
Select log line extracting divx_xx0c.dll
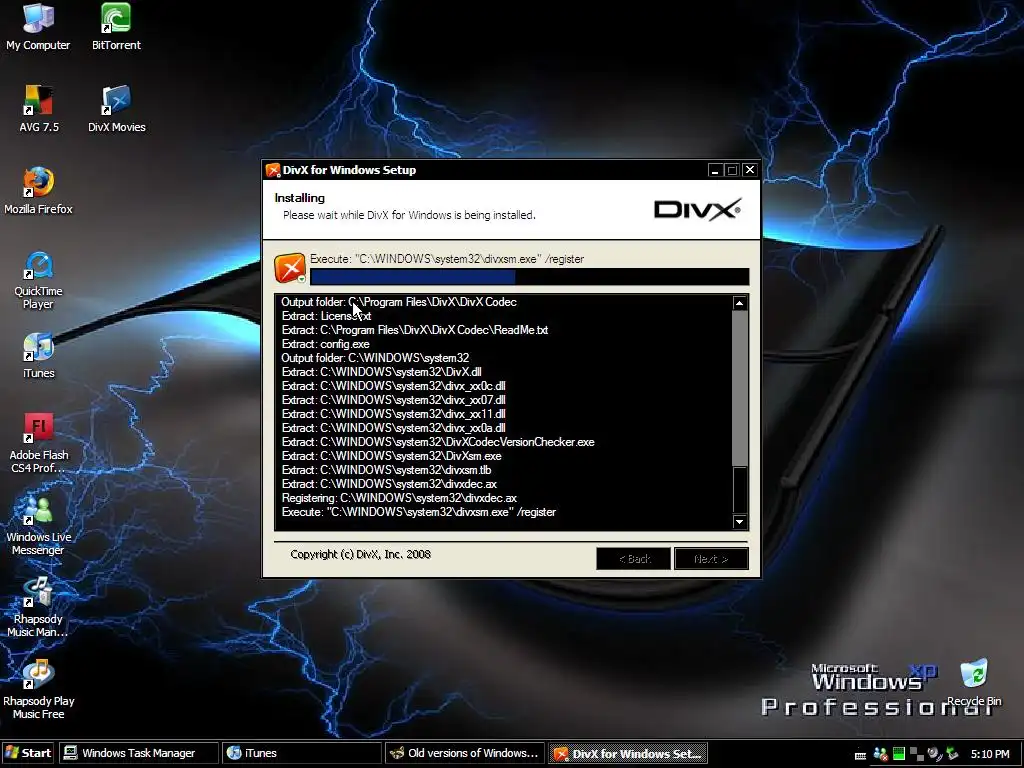click(393, 386)
